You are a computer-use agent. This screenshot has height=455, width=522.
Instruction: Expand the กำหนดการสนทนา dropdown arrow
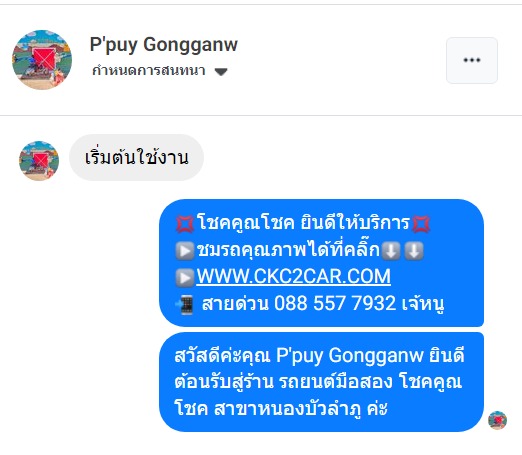[221, 71]
